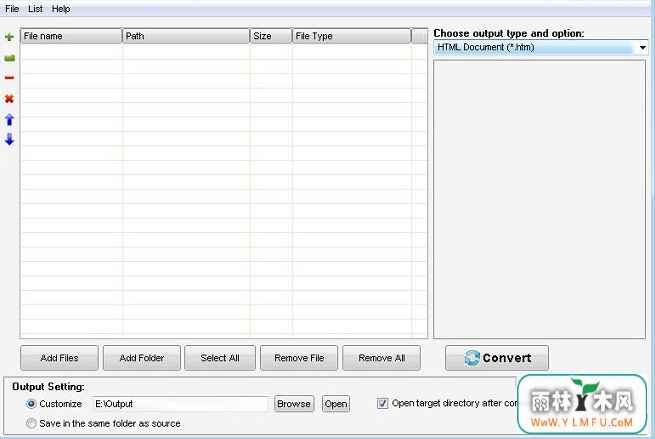Sort by the Size column header

click(x=271, y=36)
